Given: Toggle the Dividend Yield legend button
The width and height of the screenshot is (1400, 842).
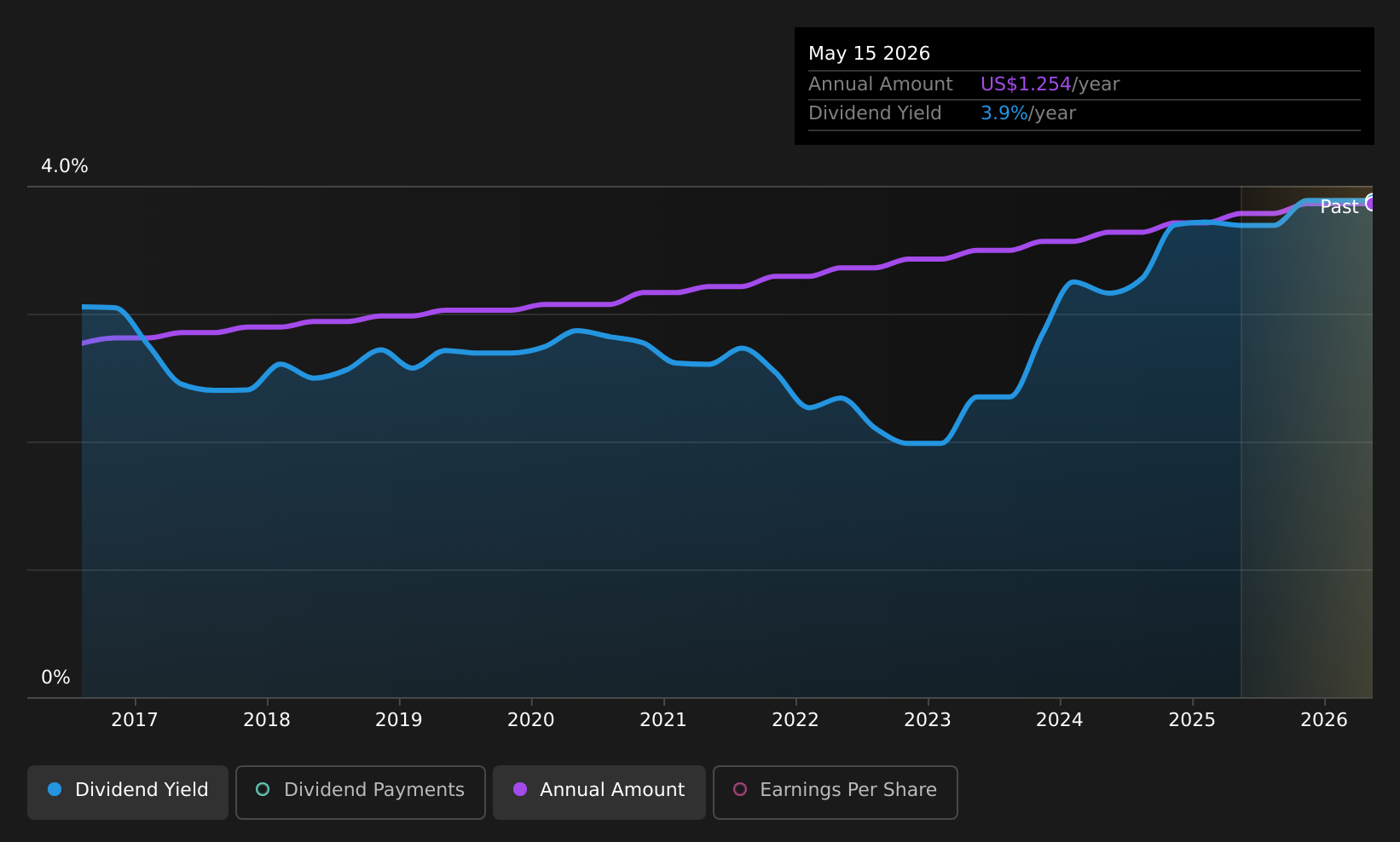Looking at the screenshot, I should [128, 793].
